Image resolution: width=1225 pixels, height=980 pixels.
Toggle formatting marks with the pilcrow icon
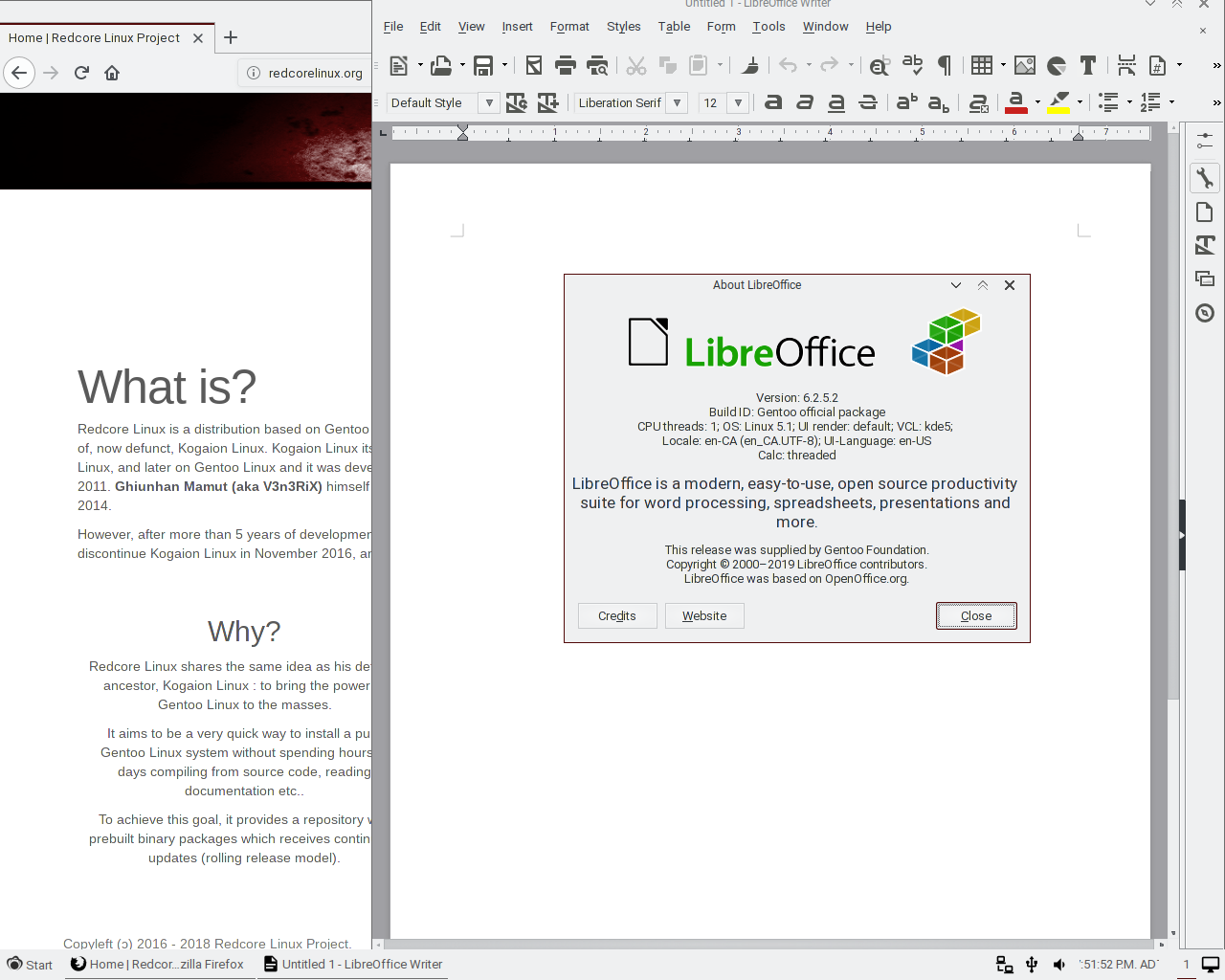point(945,65)
